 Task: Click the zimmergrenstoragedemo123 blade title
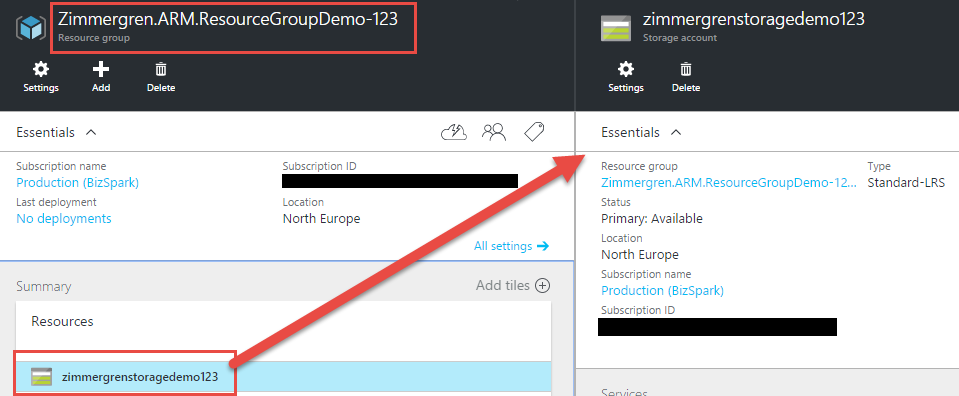(754, 20)
